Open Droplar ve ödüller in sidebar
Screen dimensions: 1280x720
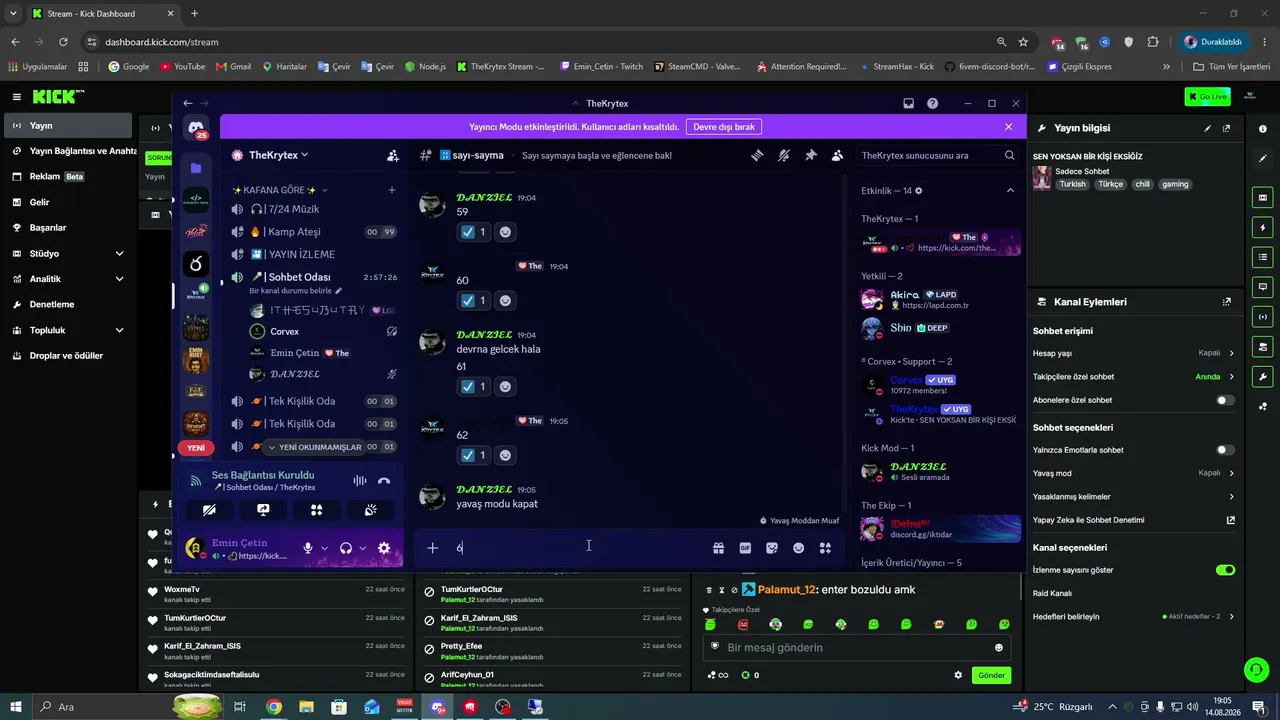pos(68,355)
